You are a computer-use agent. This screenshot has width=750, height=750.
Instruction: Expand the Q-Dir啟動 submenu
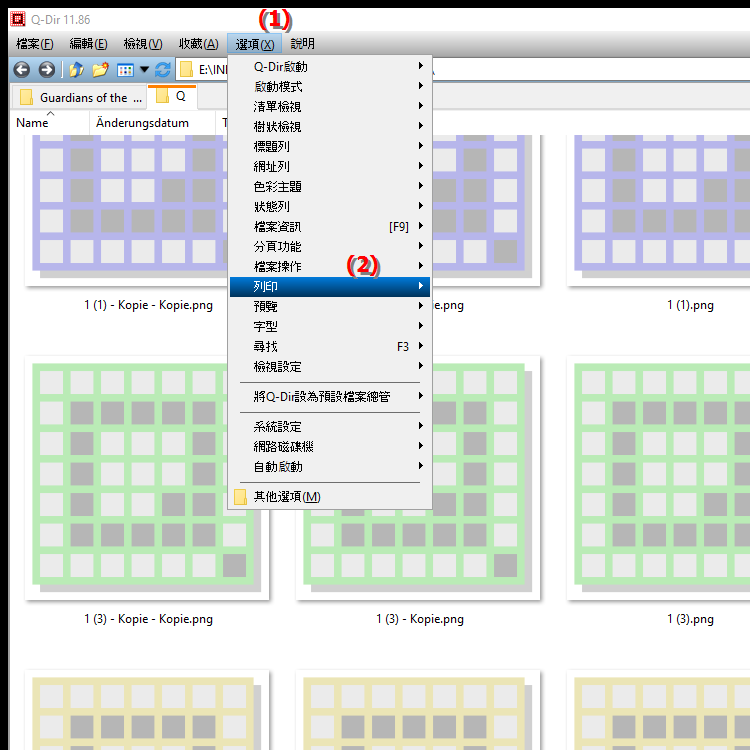(x=330, y=66)
